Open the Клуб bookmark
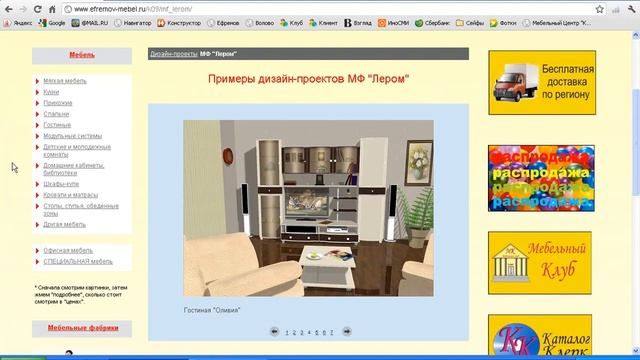This screenshot has height=360, width=640. click(291, 23)
